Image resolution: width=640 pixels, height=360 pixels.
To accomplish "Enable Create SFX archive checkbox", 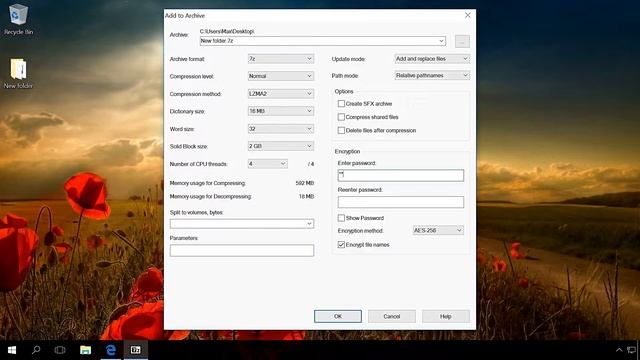I will (x=341, y=104).
